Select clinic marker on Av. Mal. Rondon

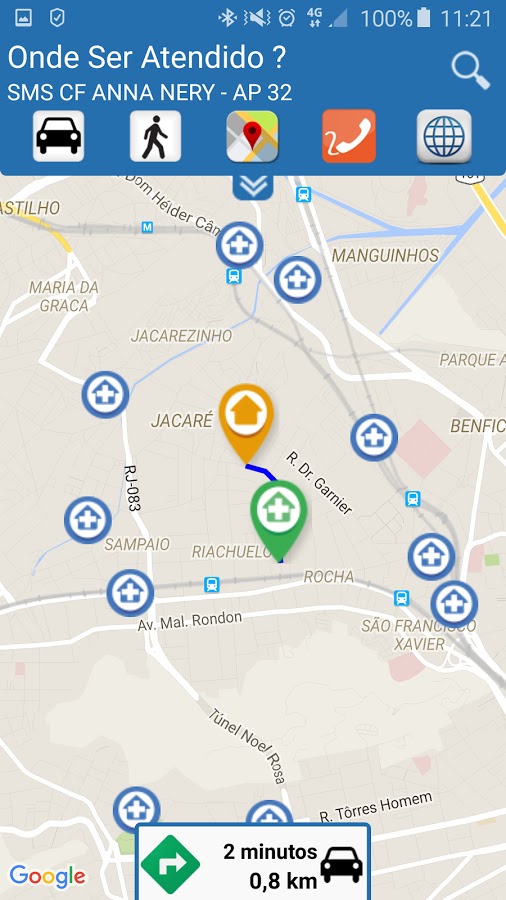click(x=130, y=593)
